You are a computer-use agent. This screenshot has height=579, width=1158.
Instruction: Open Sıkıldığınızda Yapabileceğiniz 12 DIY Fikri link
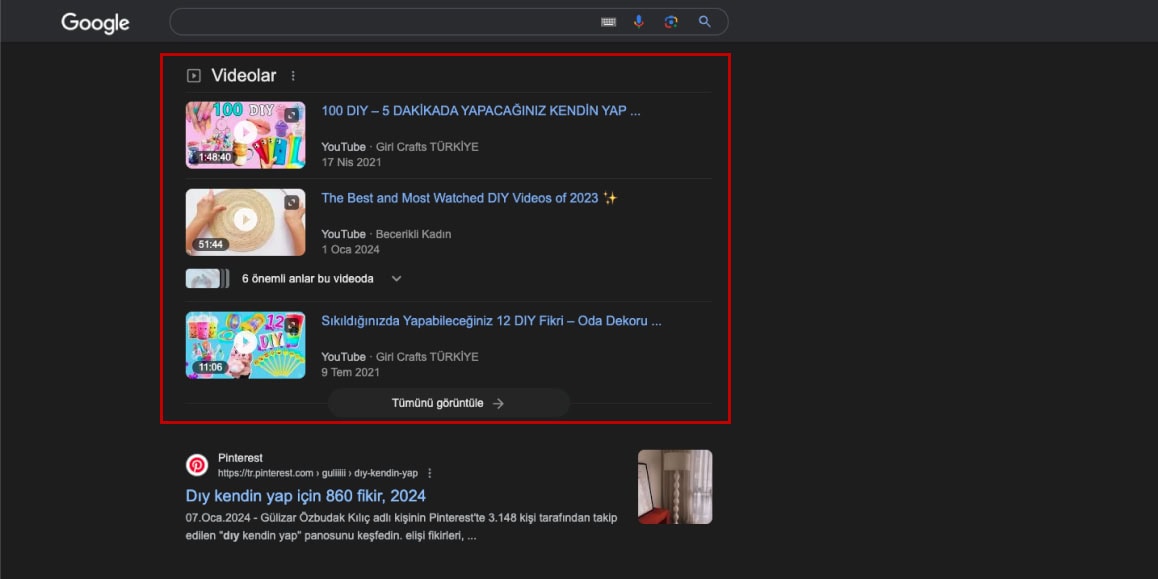(x=491, y=321)
